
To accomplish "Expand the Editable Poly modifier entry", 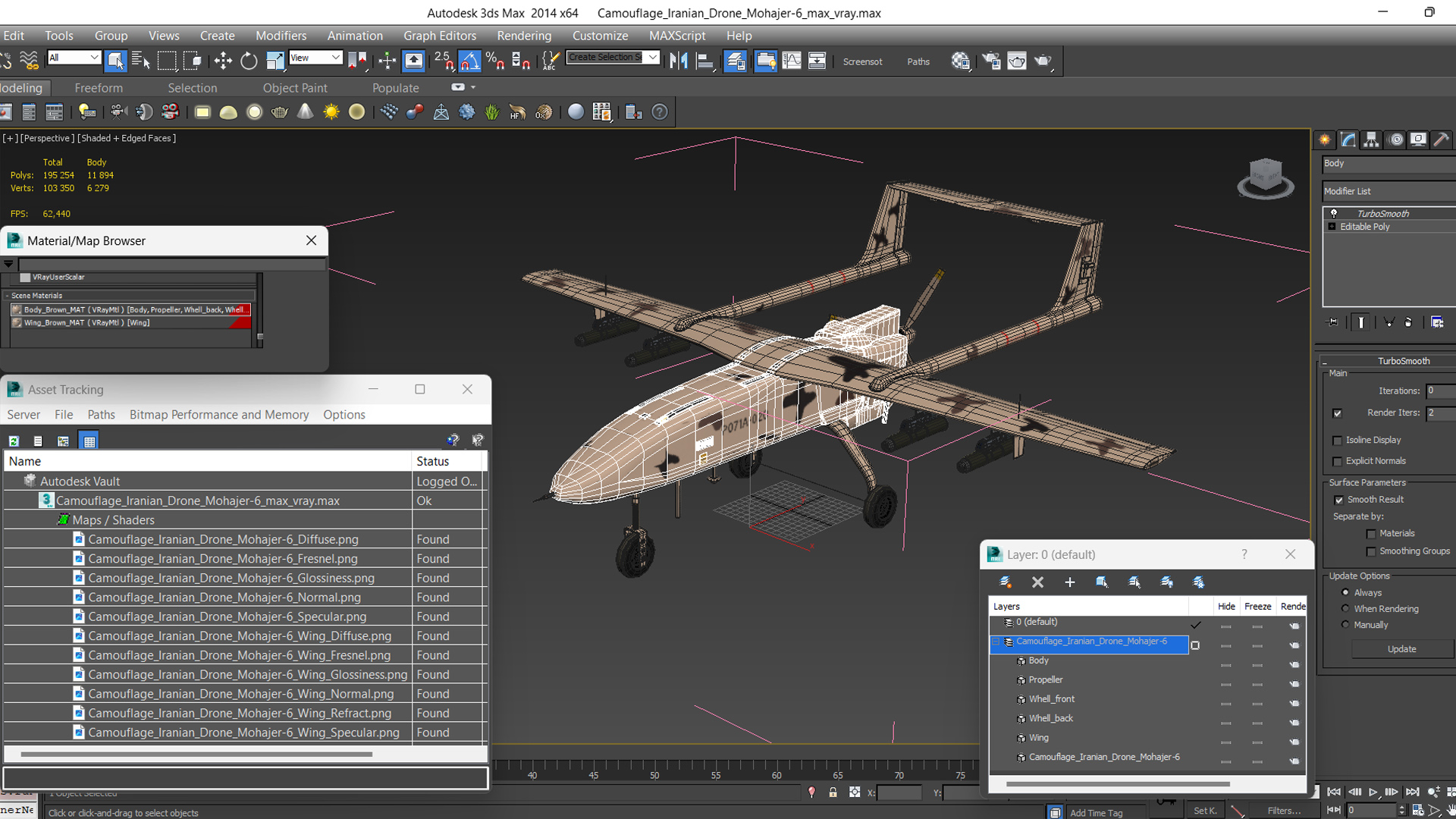I will (1332, 227).
